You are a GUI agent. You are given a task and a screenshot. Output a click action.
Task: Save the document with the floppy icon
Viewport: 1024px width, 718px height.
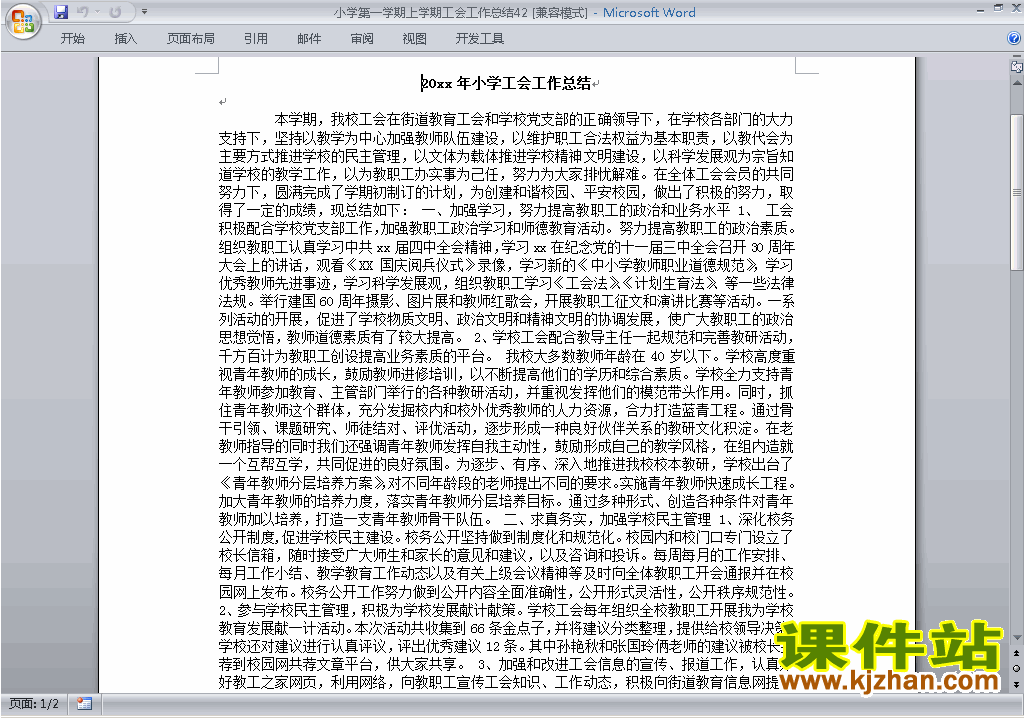point(61,12)
